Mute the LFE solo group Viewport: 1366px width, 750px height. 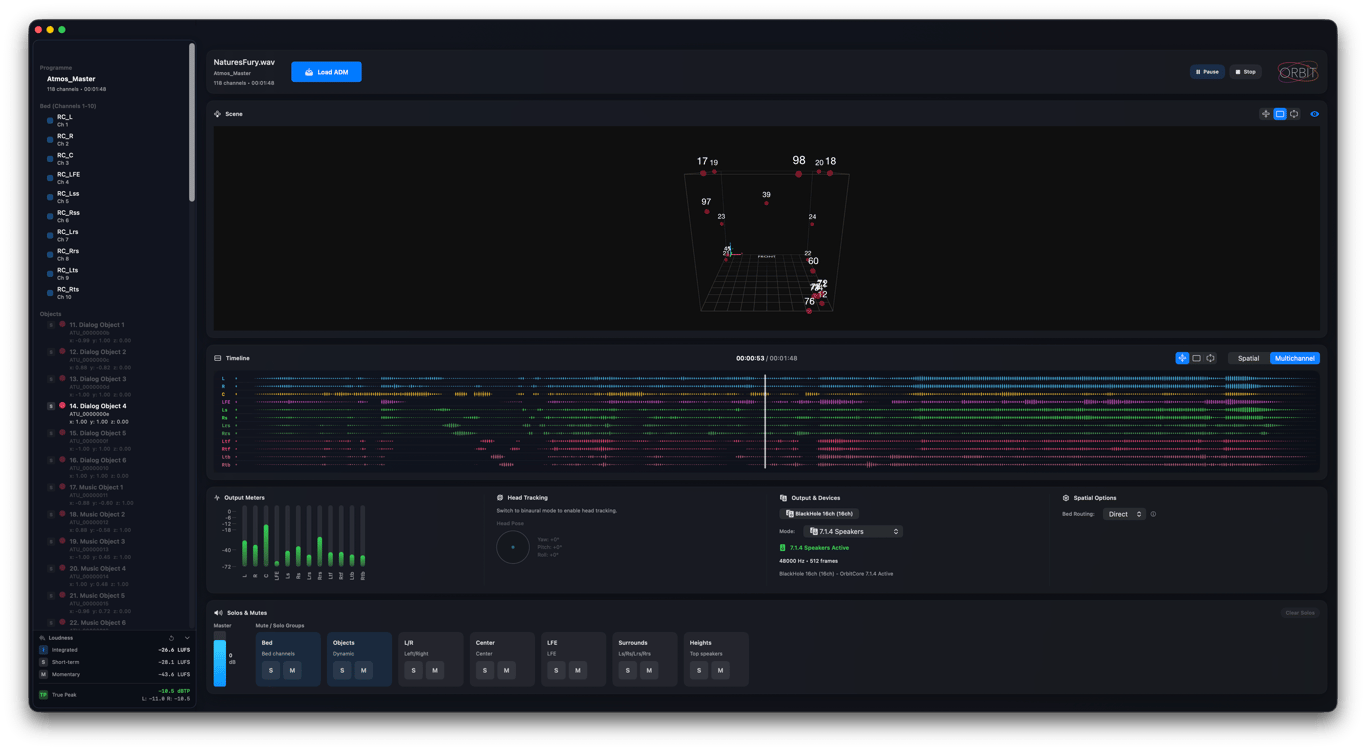pyautogui.click(x=576, y=670)
